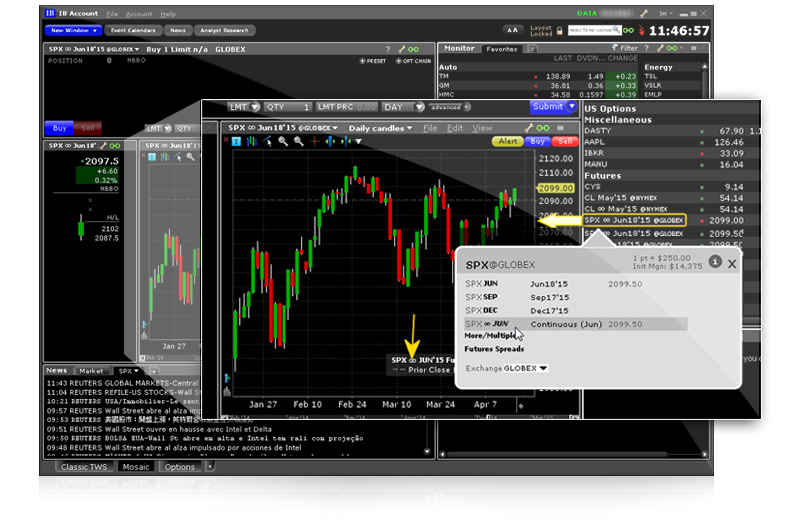
Task: Switch to the Options layout tab
Action: coord(179,467)
